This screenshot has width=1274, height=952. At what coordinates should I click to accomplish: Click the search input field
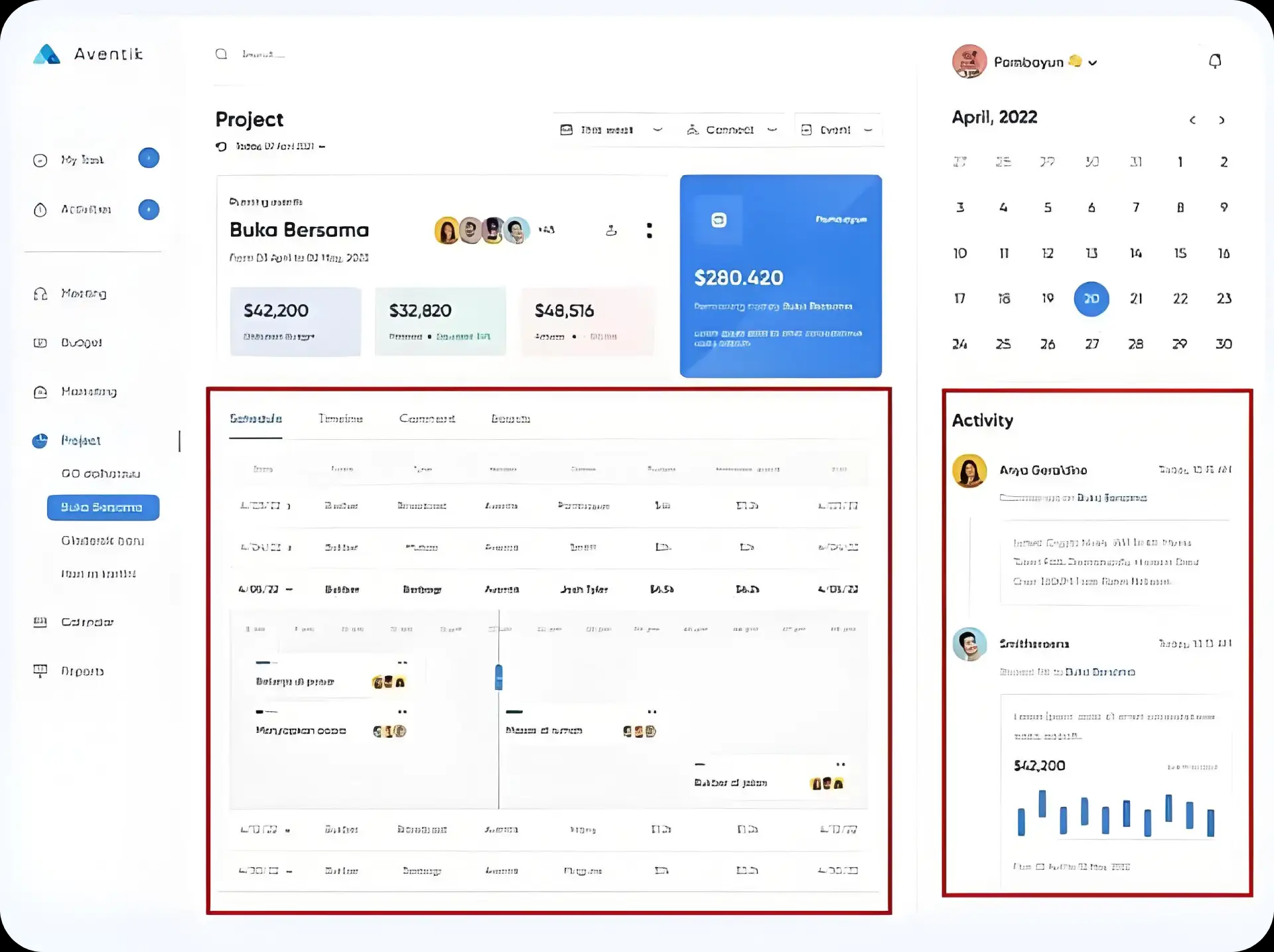(263, 54)
